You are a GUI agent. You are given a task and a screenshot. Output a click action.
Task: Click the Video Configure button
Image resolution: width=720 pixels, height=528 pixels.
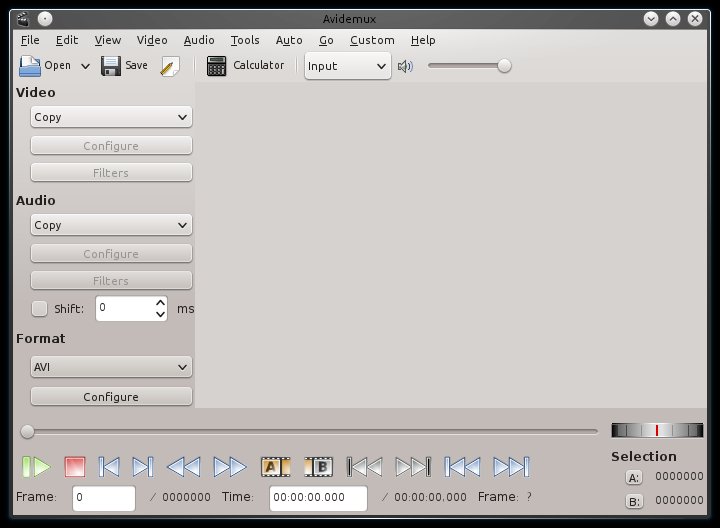(x=111, y=146)
